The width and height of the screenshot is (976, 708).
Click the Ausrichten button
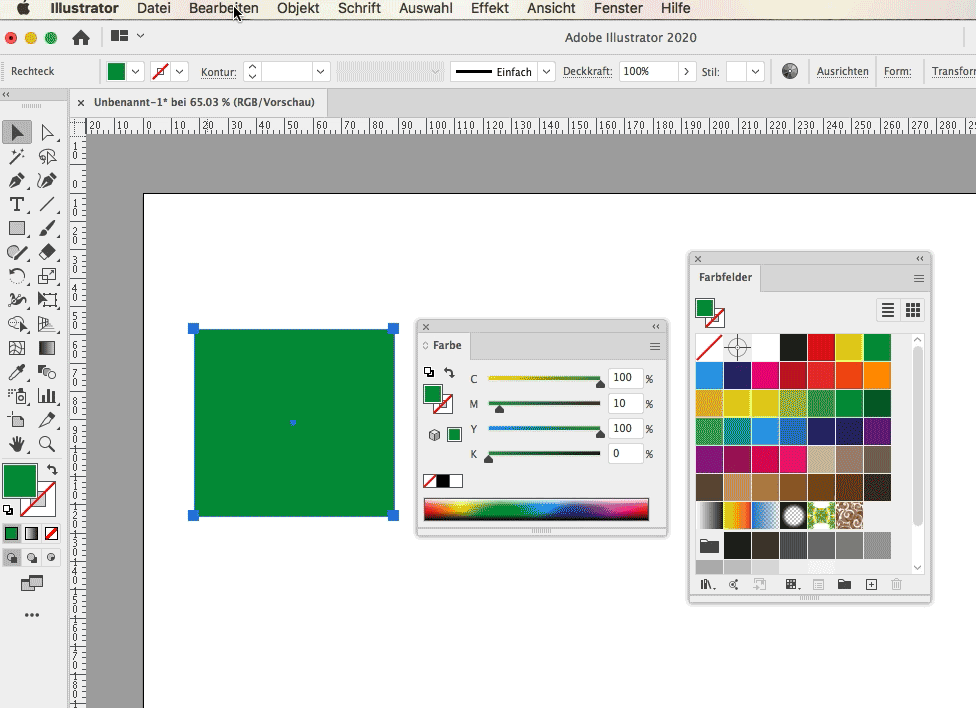pos(842,72)
